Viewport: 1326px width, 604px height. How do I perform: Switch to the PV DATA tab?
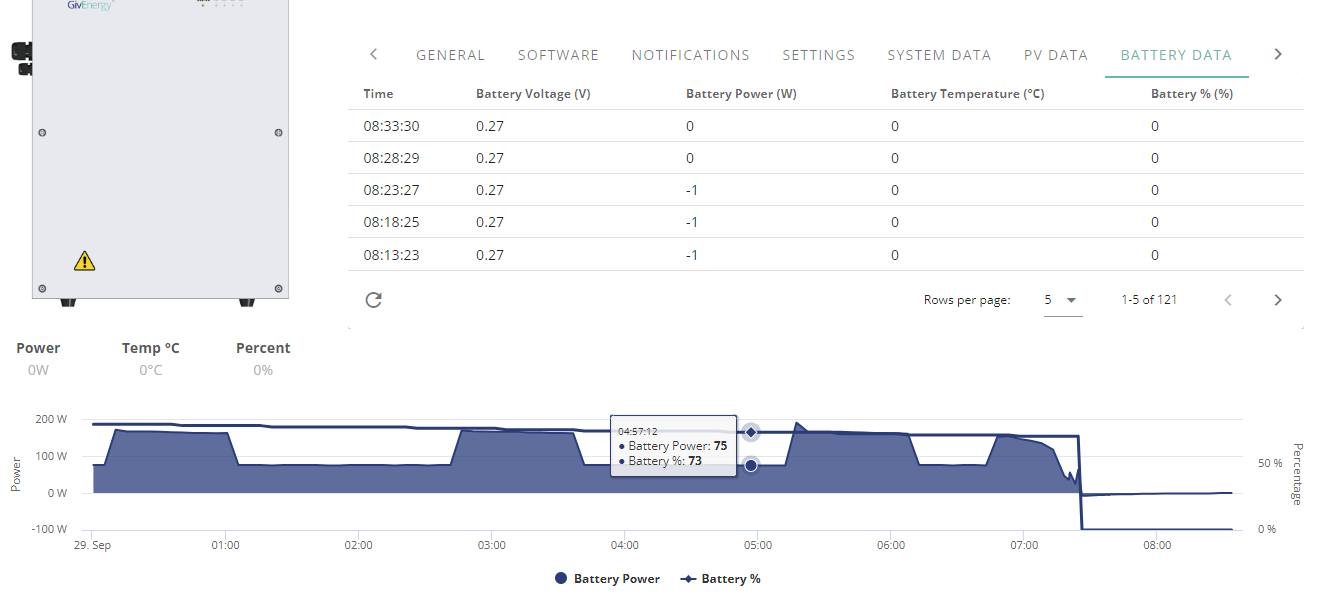[x=1056, y=55]
